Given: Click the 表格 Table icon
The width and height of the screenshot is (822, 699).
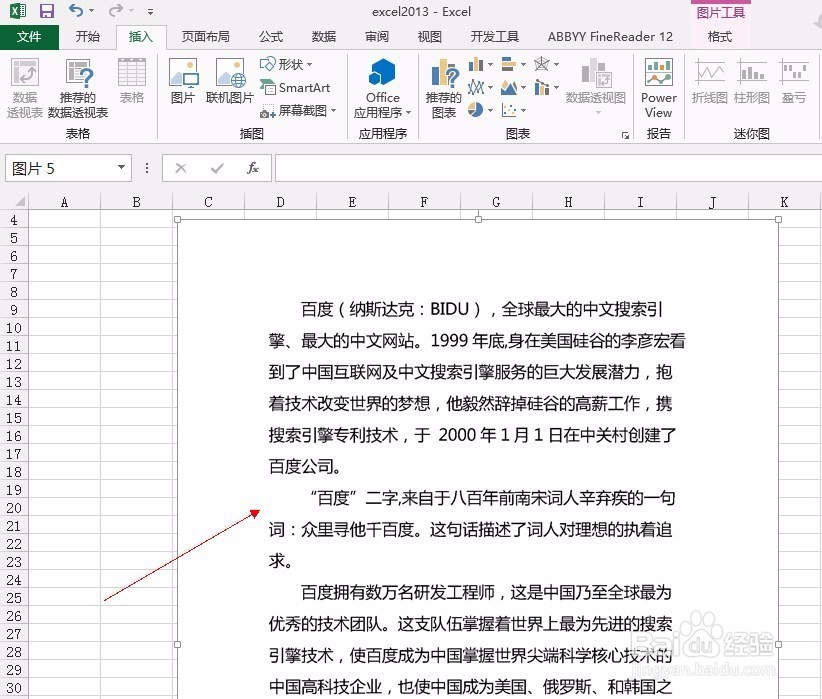Looking at the screenshot, I should pos(132,81).
